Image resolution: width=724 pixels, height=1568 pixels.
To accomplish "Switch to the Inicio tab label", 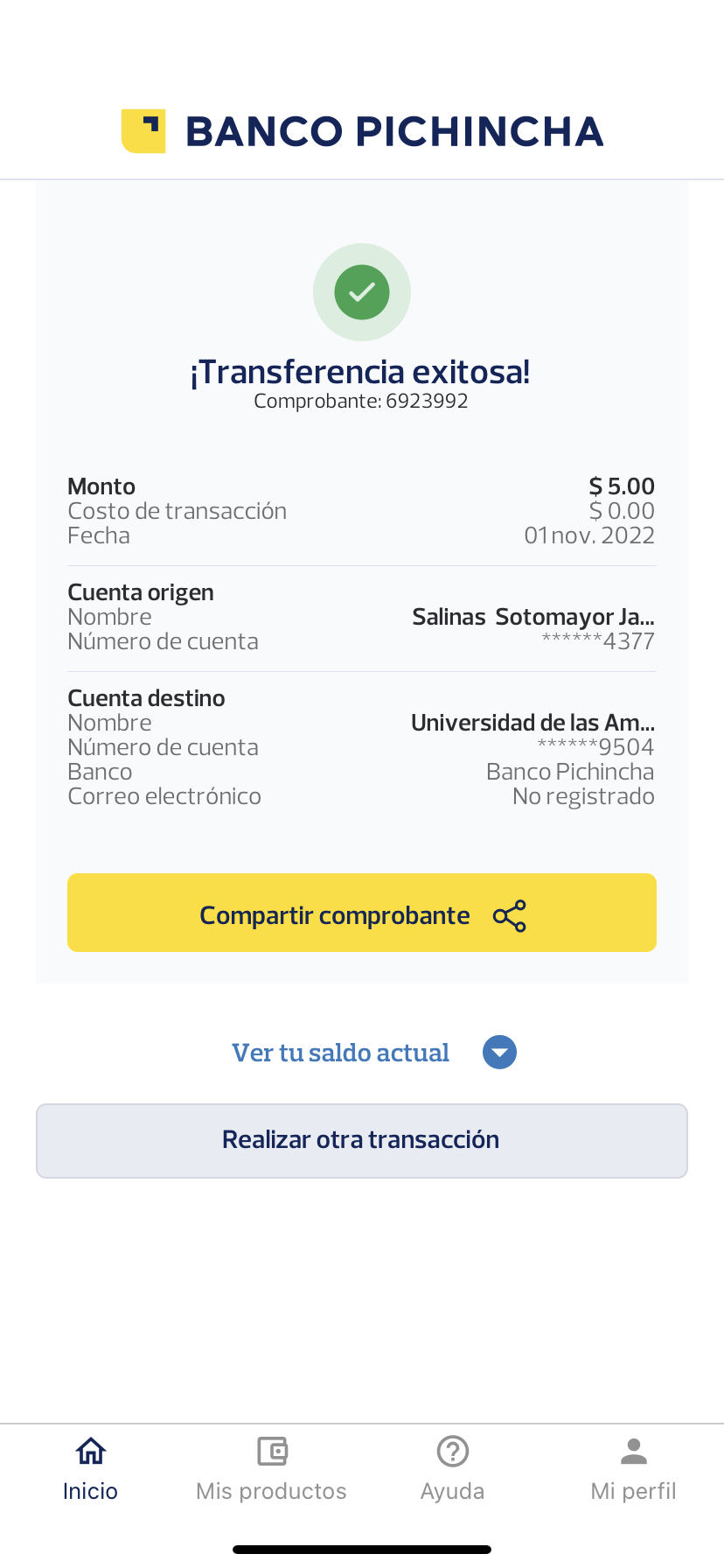I will click(x=91, y=1491).
